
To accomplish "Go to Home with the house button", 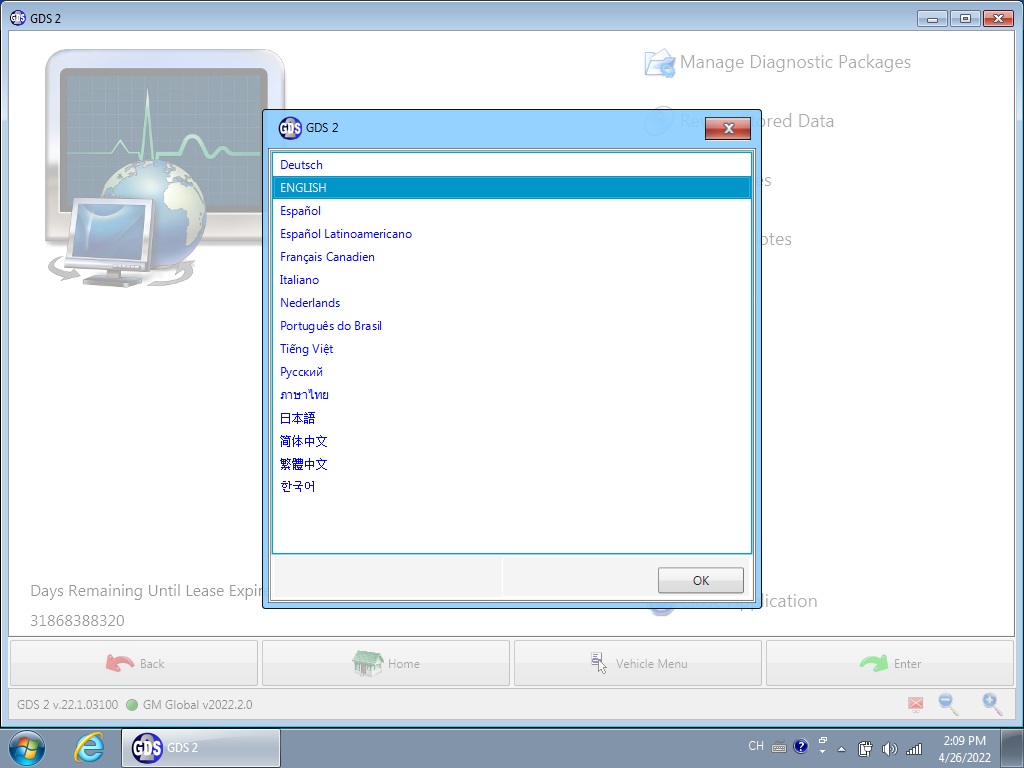I will (x=386, y=663).
